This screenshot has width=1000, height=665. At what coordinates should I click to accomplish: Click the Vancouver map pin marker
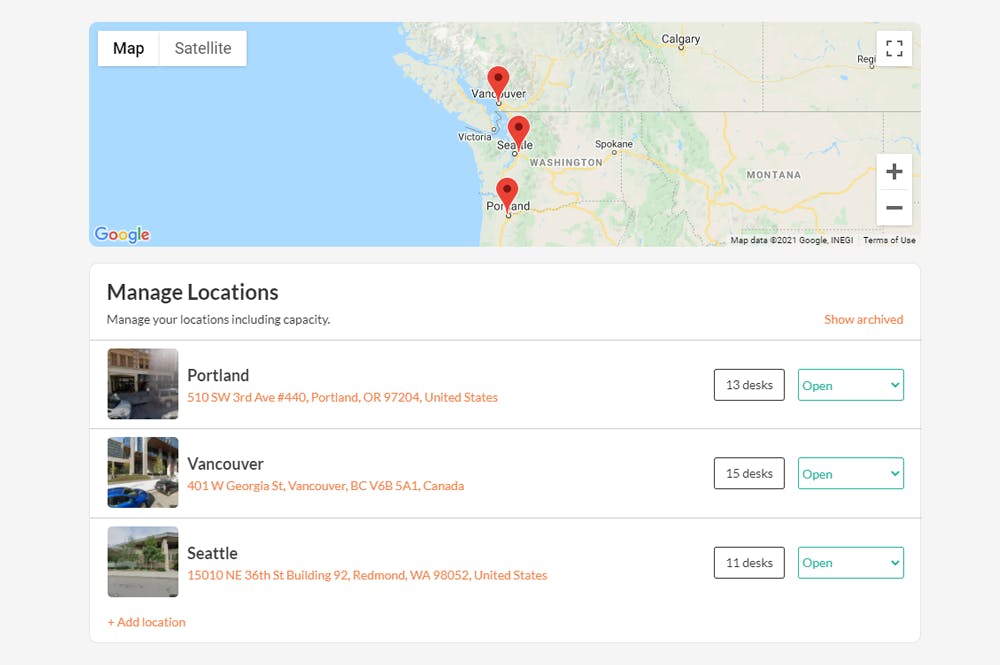coord(498,83)
